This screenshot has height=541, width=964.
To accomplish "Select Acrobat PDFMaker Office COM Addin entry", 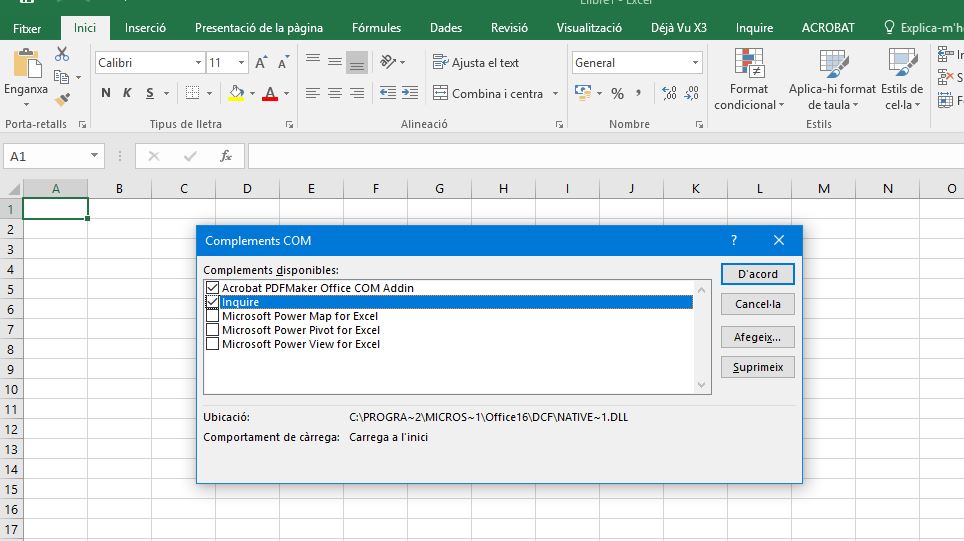I will [317, 288].
